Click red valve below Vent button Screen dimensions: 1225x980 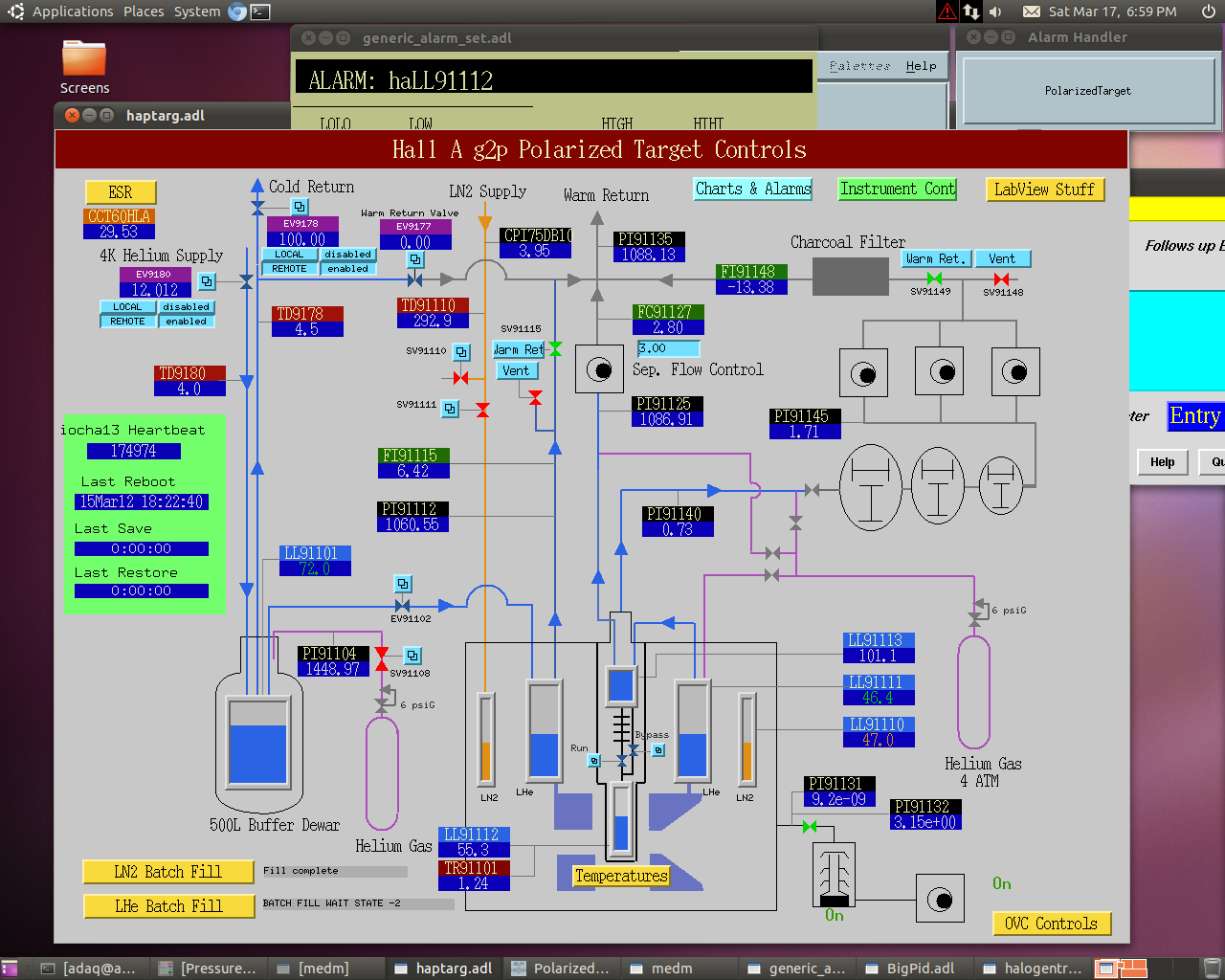pos(535,396)
